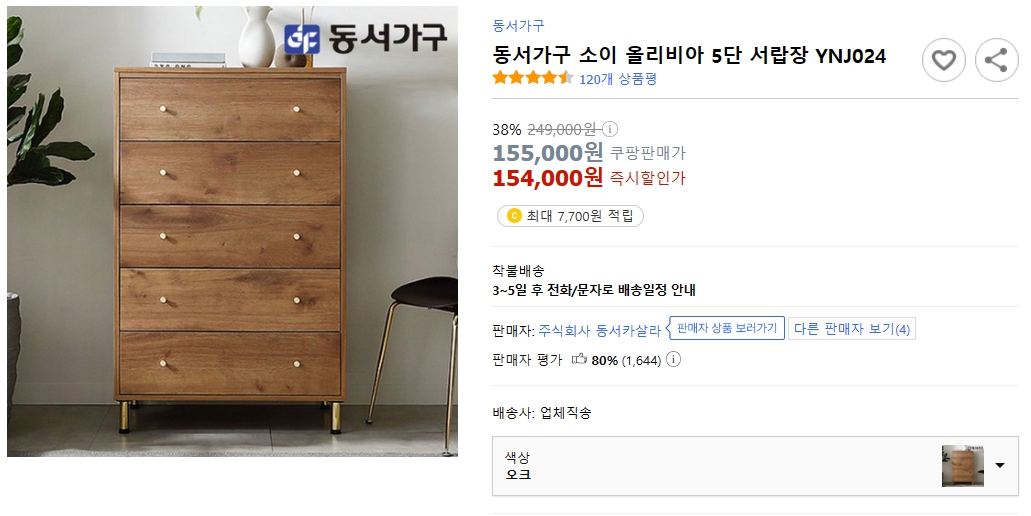Open the 동서가구 brand link above title
This screenshot has height=516, width=1031.
click(x=518, y=26)
